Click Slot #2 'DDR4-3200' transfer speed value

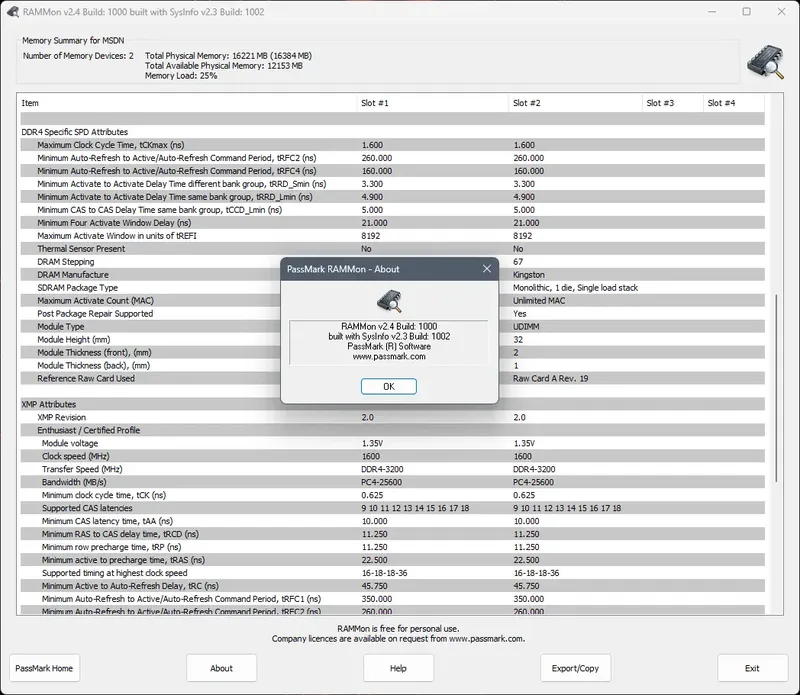(534, 469)
